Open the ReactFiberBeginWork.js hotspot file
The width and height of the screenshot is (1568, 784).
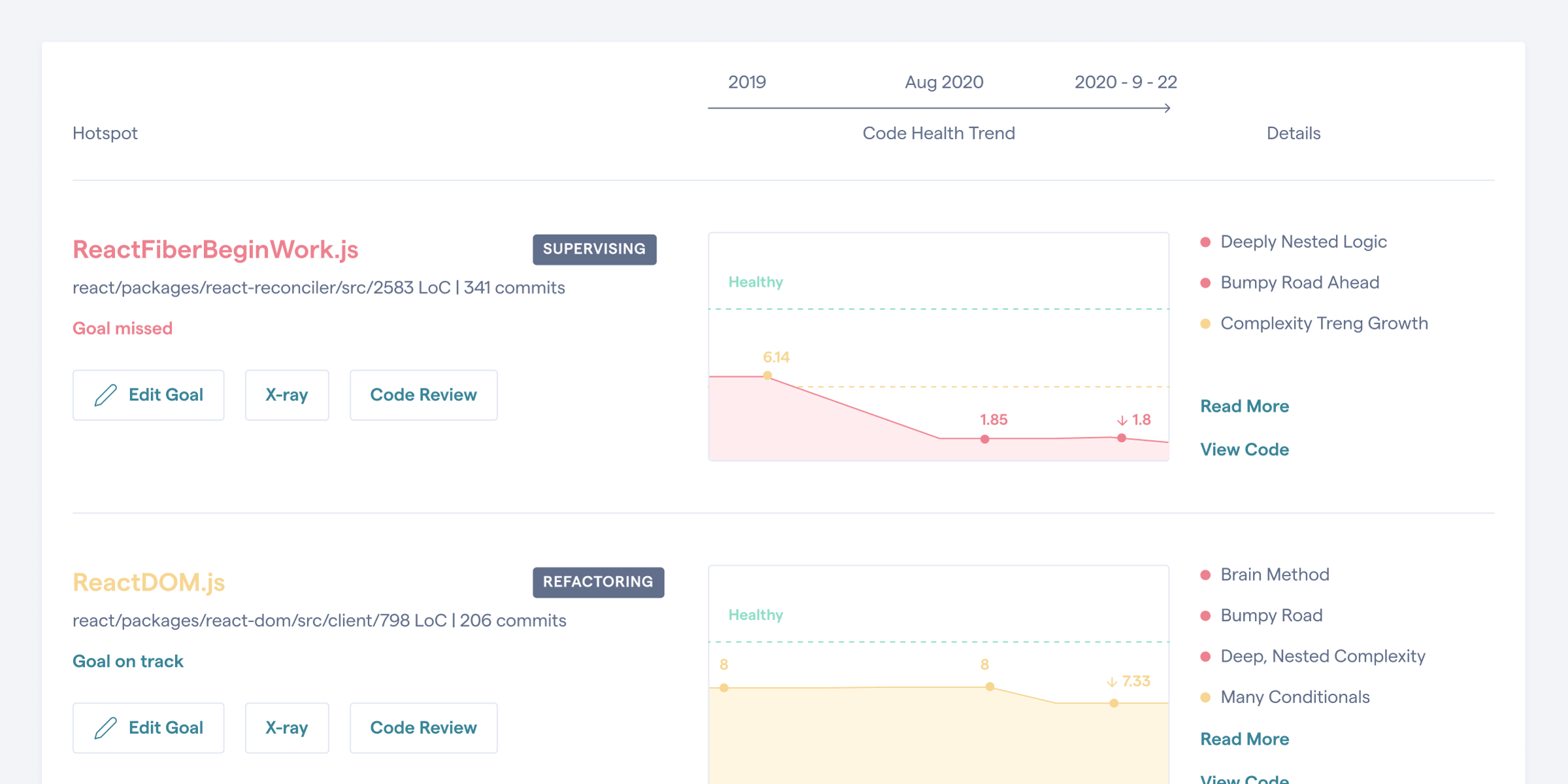pyautogui.click(x=215, y=250)
